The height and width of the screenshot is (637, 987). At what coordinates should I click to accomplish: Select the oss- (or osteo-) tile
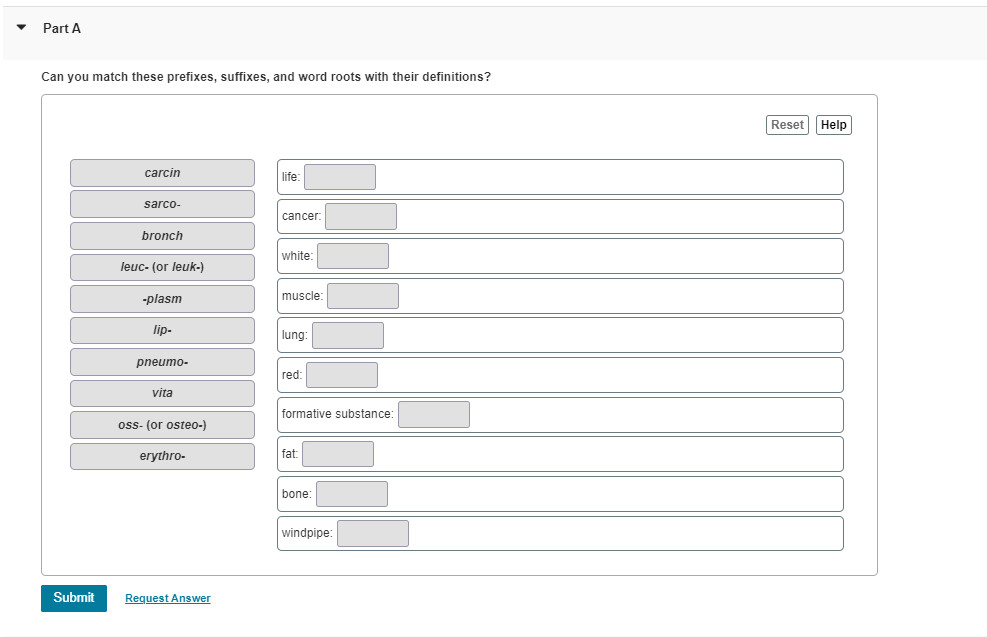click(x=162, y=424)
